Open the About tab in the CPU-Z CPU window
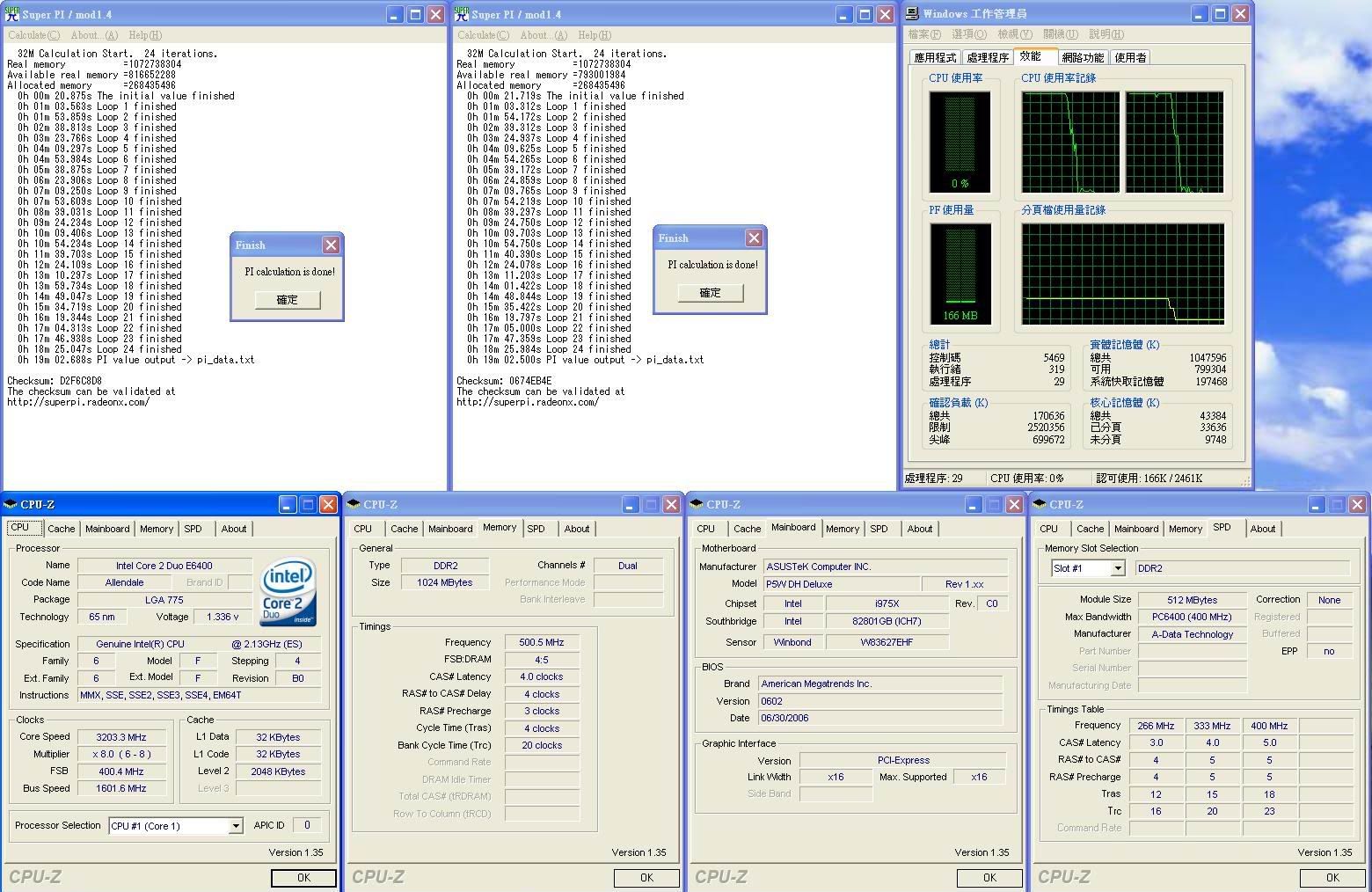 (234, 529)
